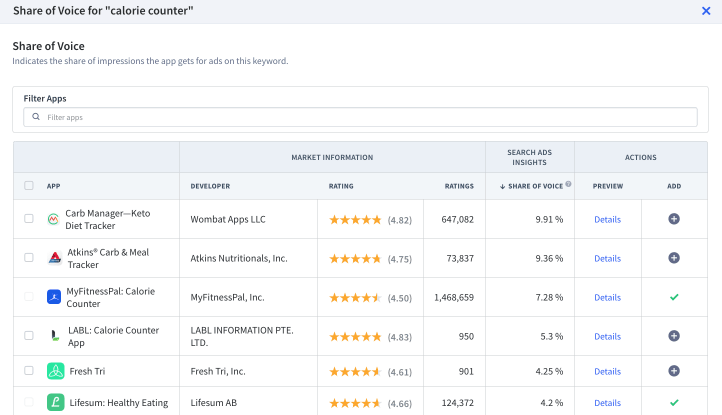This screenshot has width=722, height=415.
Task: Click the search magnifier icon
Action: pyautogui.click(x=36, y=117)
